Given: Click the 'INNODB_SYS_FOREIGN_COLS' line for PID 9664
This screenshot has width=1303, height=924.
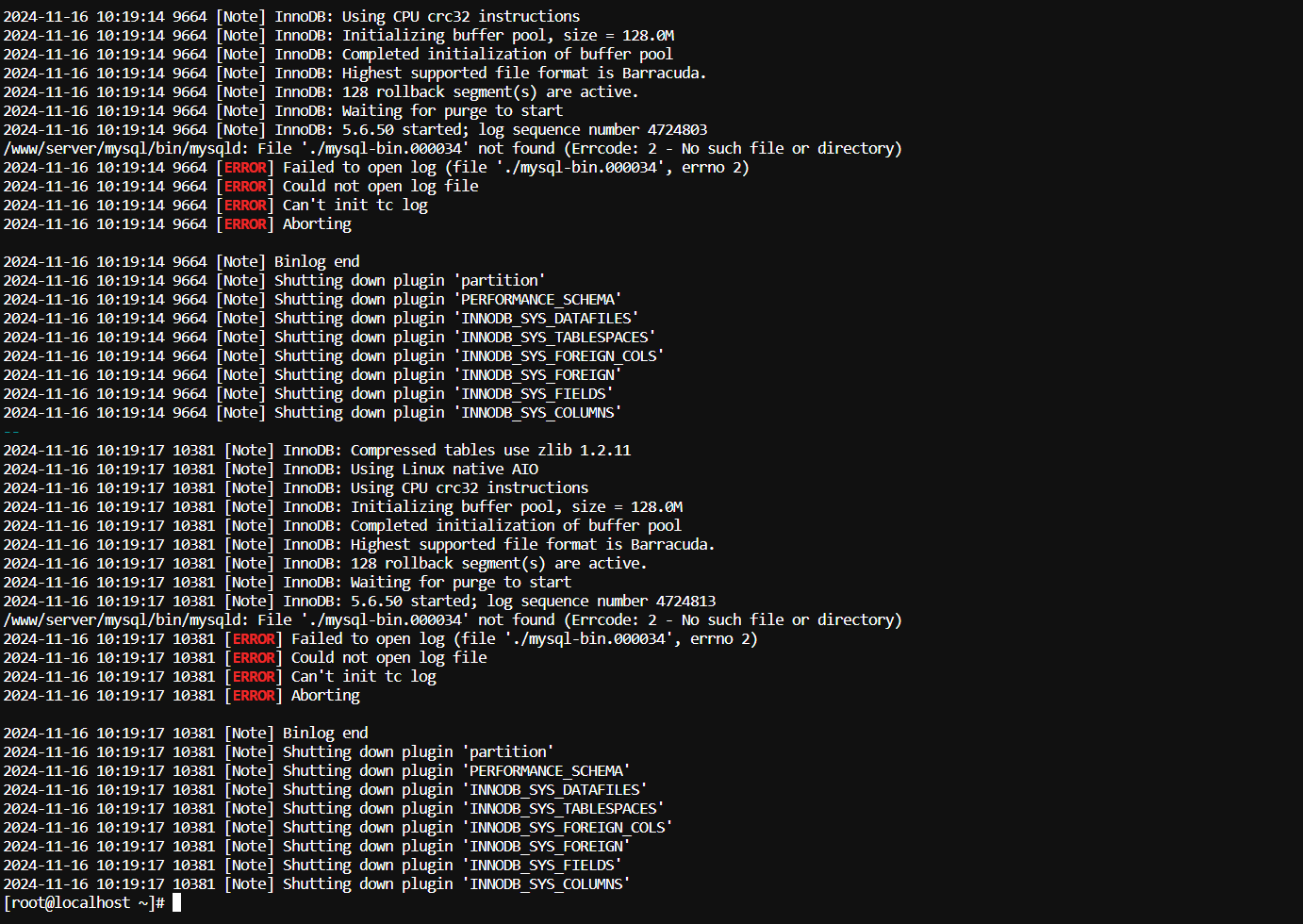Looking at the screenshot, I should click(334, 356).
